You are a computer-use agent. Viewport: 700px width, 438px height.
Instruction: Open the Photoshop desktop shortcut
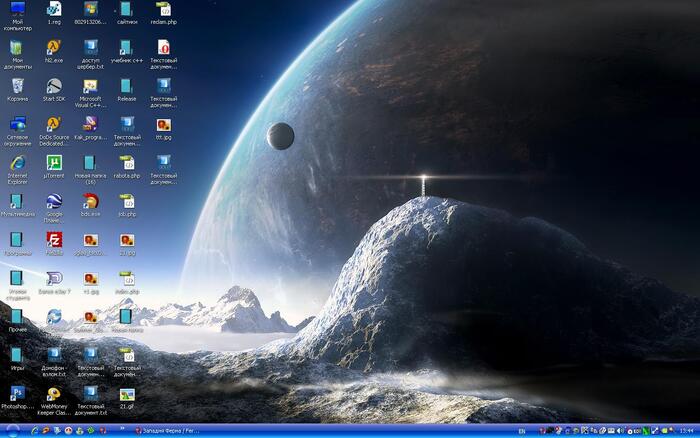(17, 394)
